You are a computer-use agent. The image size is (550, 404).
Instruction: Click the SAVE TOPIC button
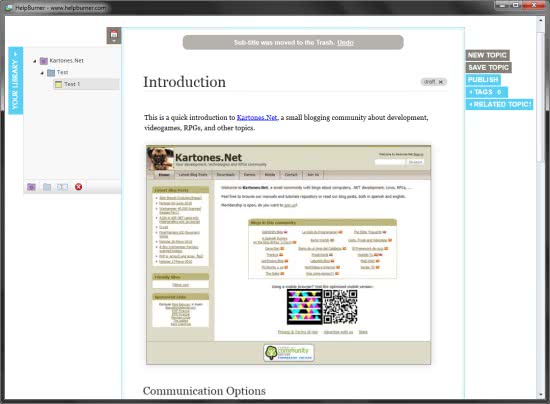pyautogui.click(x=488, y=67)
